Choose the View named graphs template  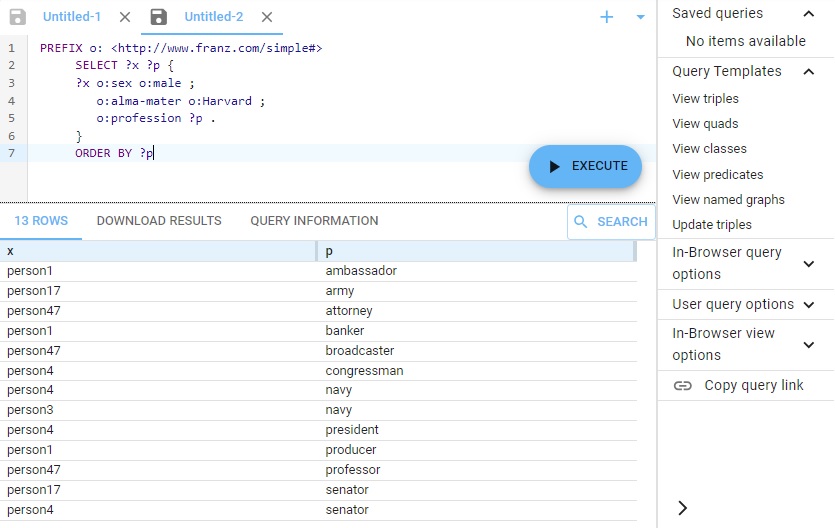click(x=728, y=200)
